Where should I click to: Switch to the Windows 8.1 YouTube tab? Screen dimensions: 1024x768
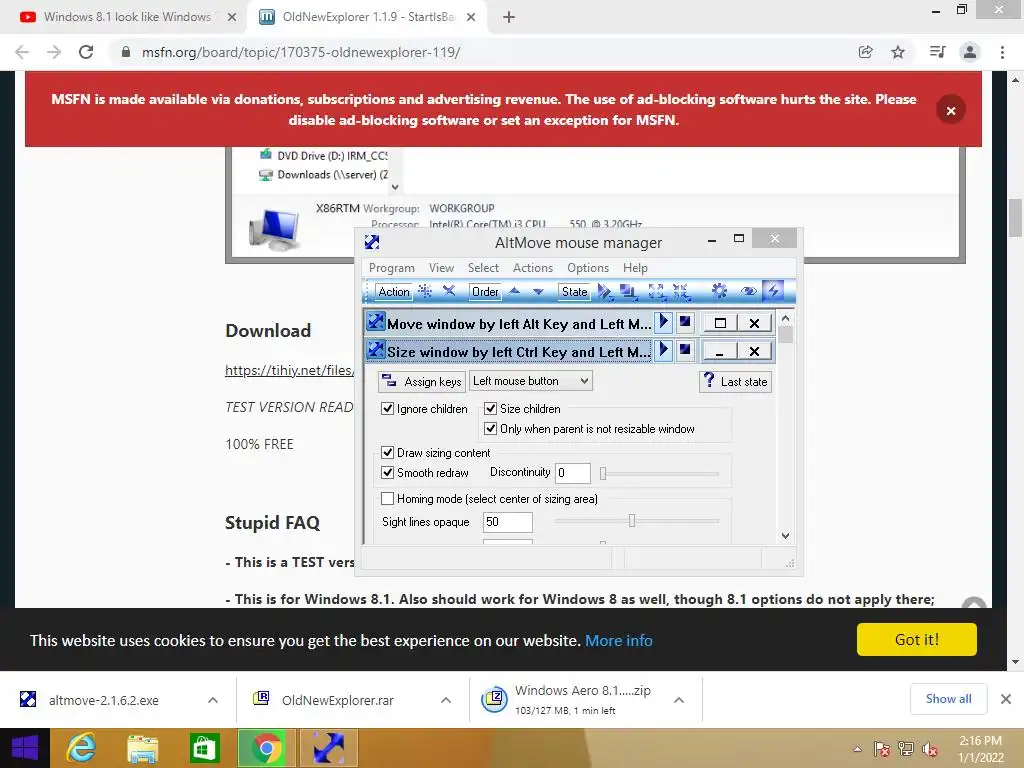click(x=127, y=17)
